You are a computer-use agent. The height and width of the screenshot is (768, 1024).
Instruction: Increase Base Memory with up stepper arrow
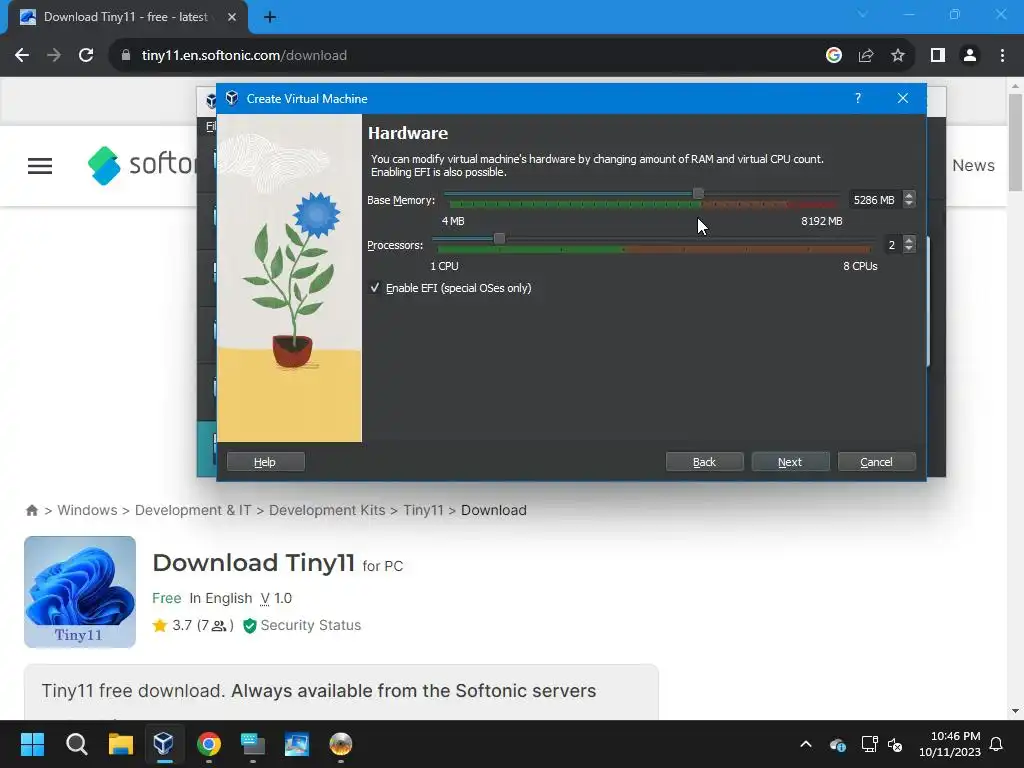pyautogui.click(x=908, y=195)
